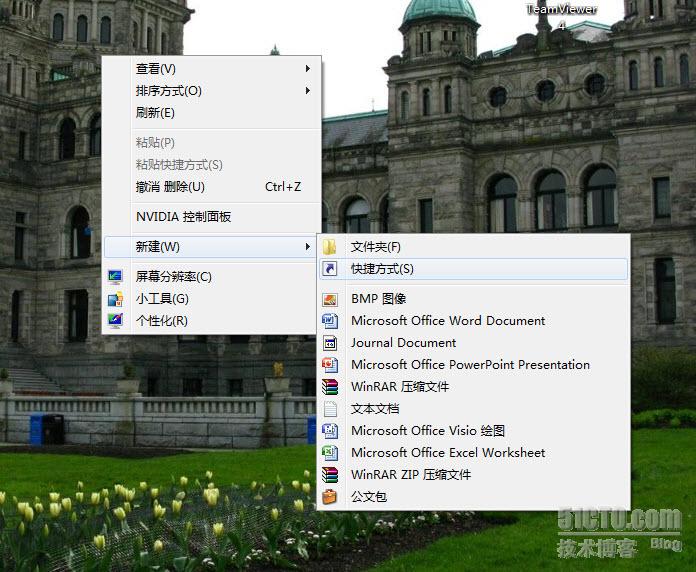Choose 刷新(E) to refresh desktop
This screenshot has width=696, height=572.
click(211, 112)
